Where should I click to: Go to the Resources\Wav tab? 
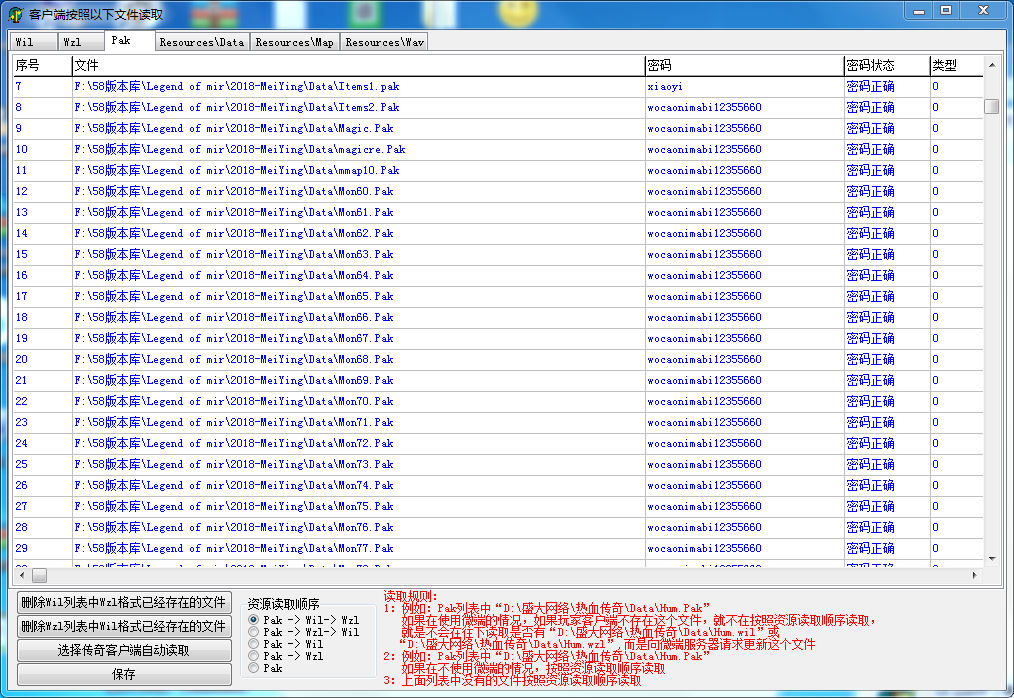point(384,42)
